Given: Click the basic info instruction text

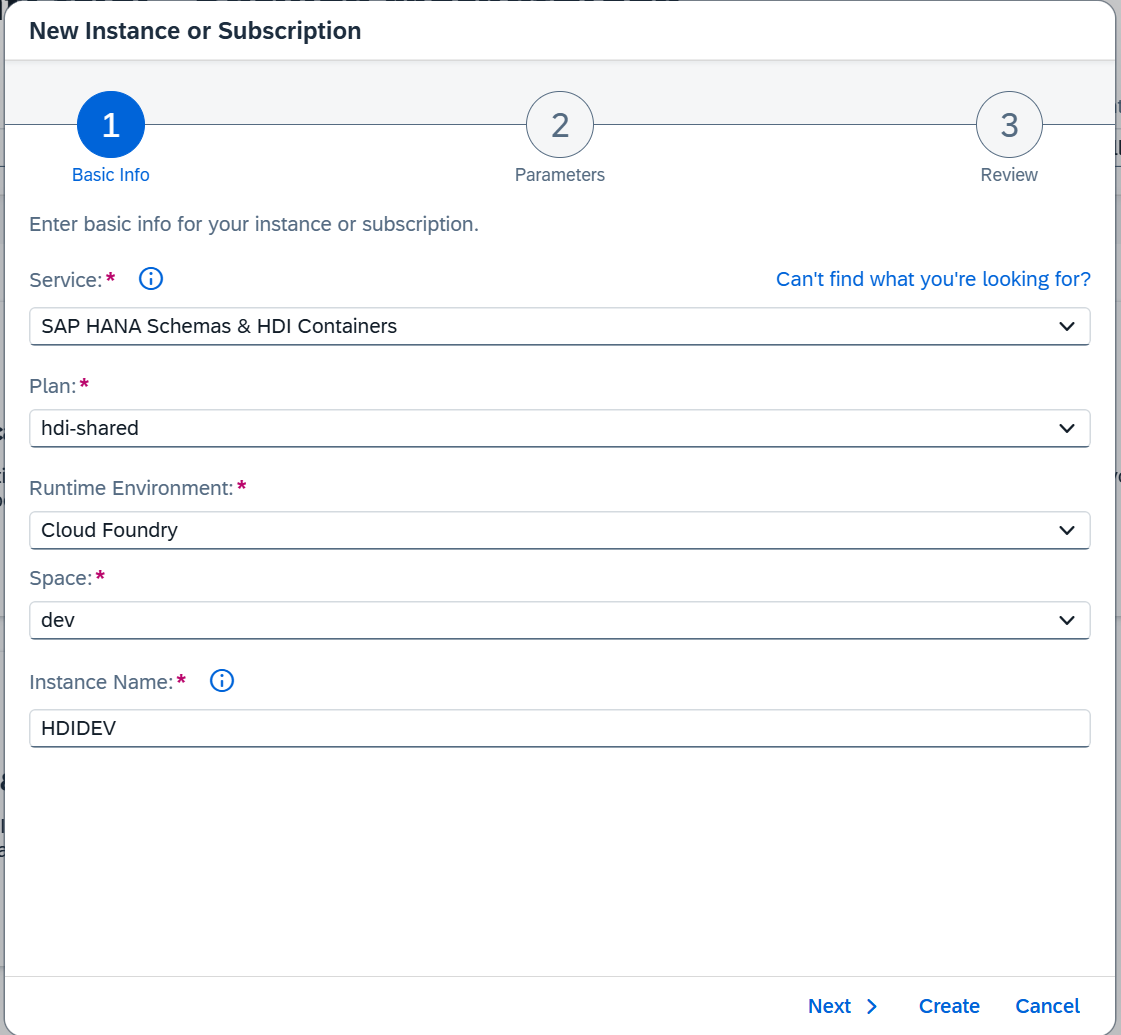Looking at the screenshot, I should (x=254, y=224).
